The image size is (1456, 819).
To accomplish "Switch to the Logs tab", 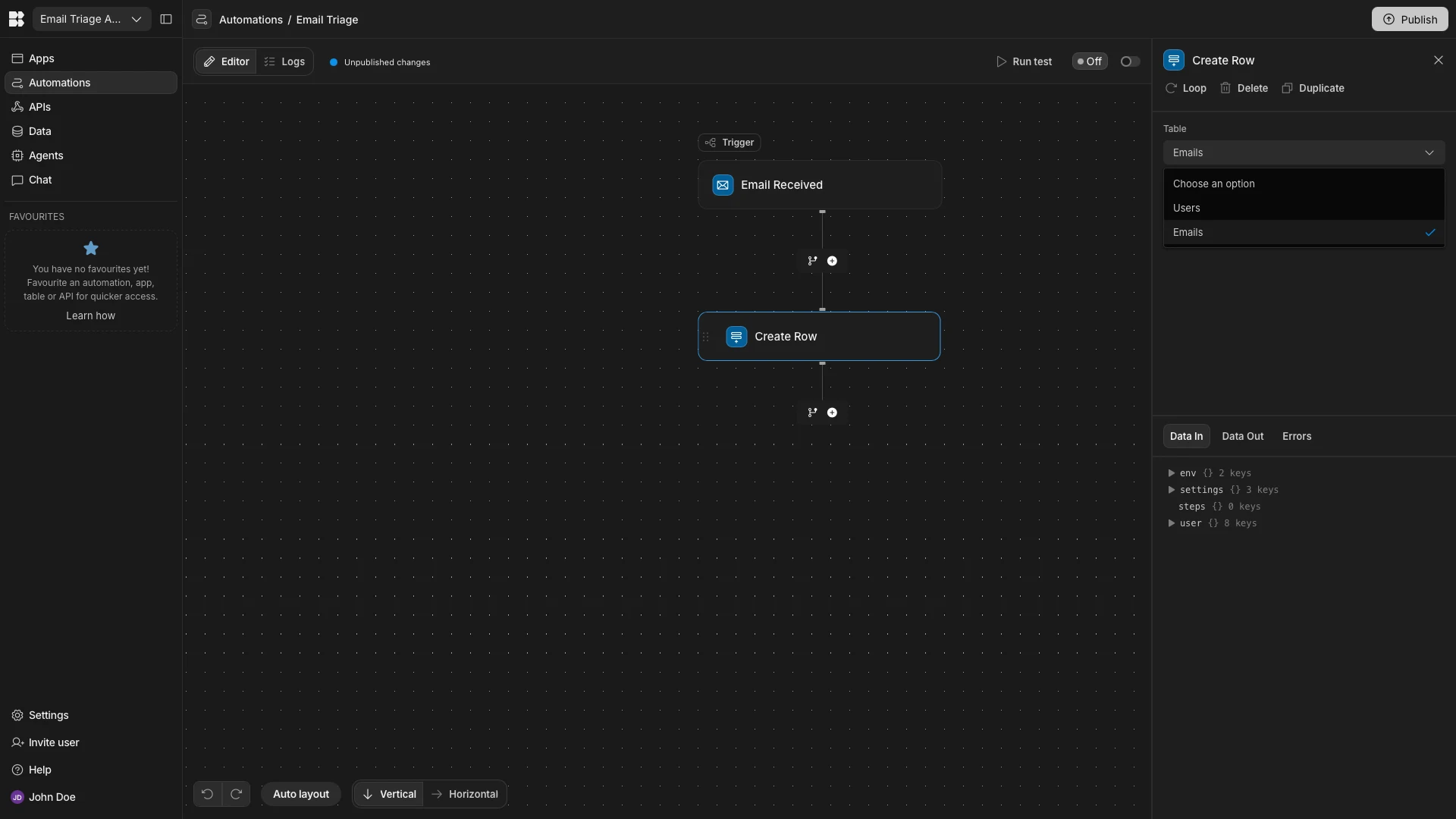I will pos(284,61).
